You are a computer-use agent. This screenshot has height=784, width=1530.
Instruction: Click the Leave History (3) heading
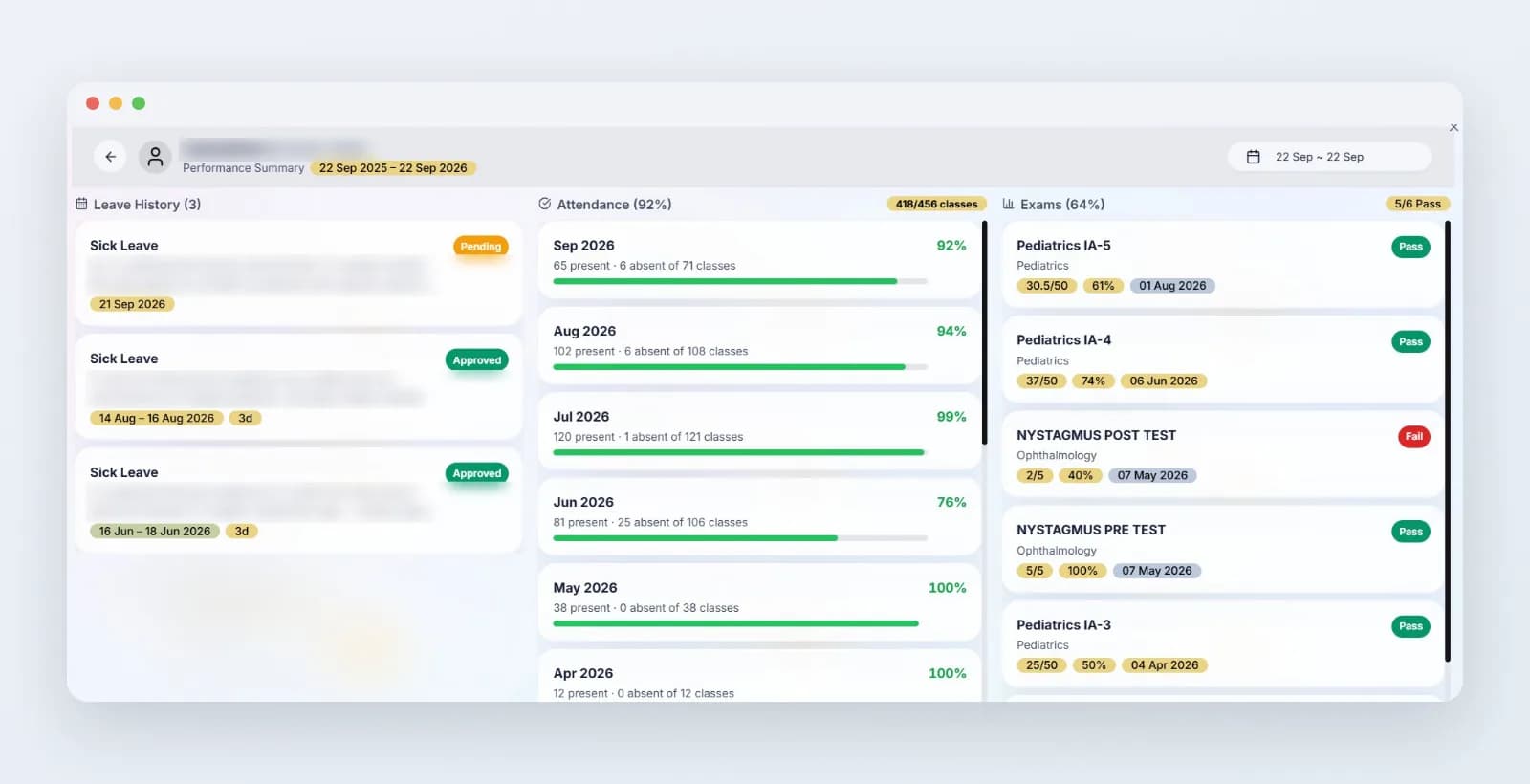point(147,205)
